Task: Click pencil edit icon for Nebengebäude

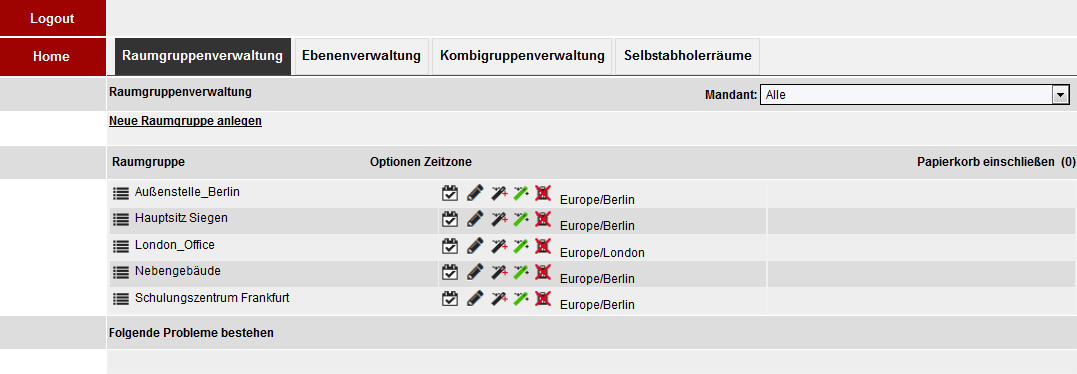Action: (x=475, y=272)
